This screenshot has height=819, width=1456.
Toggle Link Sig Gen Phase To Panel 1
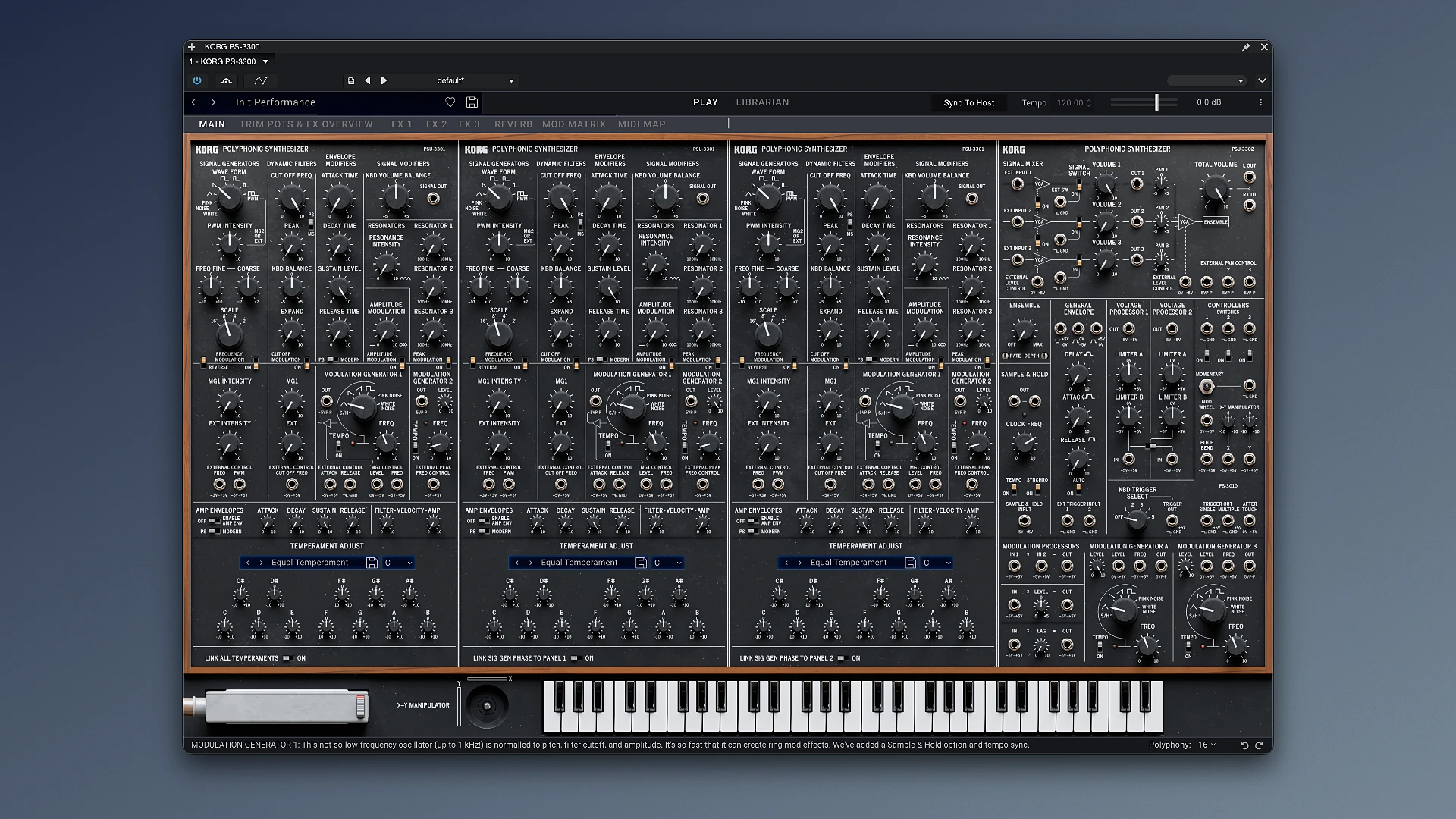576,658
